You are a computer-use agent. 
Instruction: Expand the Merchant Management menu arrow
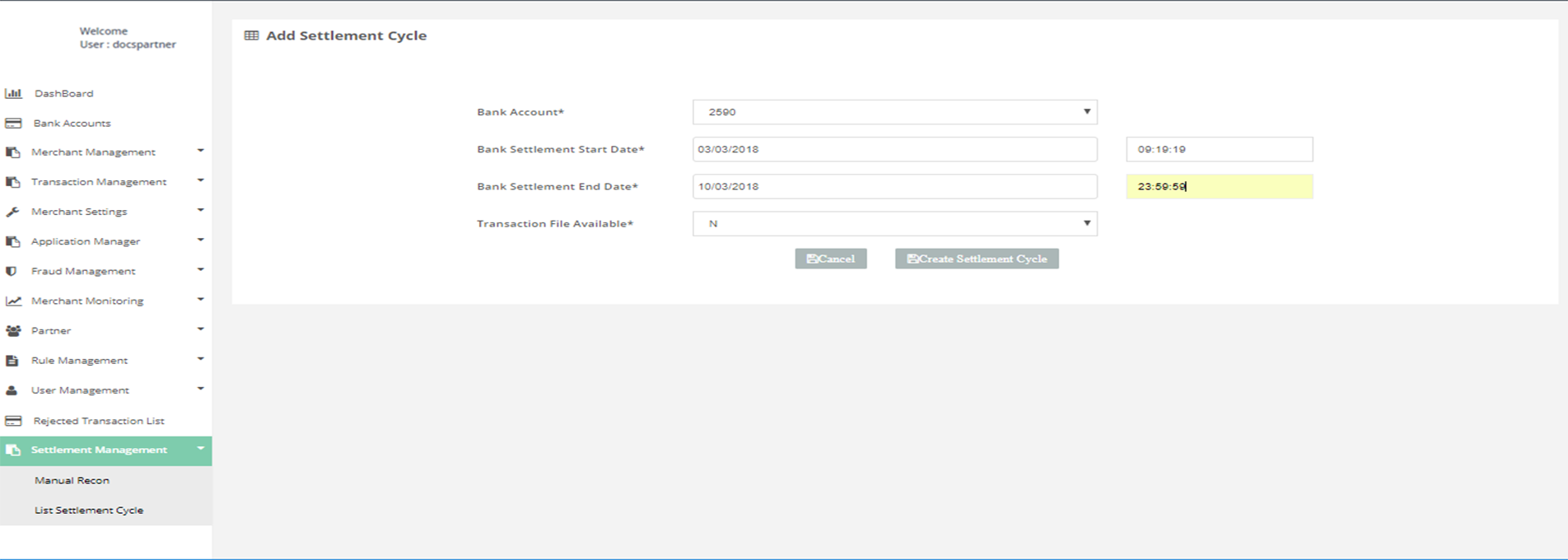point(200,151)
